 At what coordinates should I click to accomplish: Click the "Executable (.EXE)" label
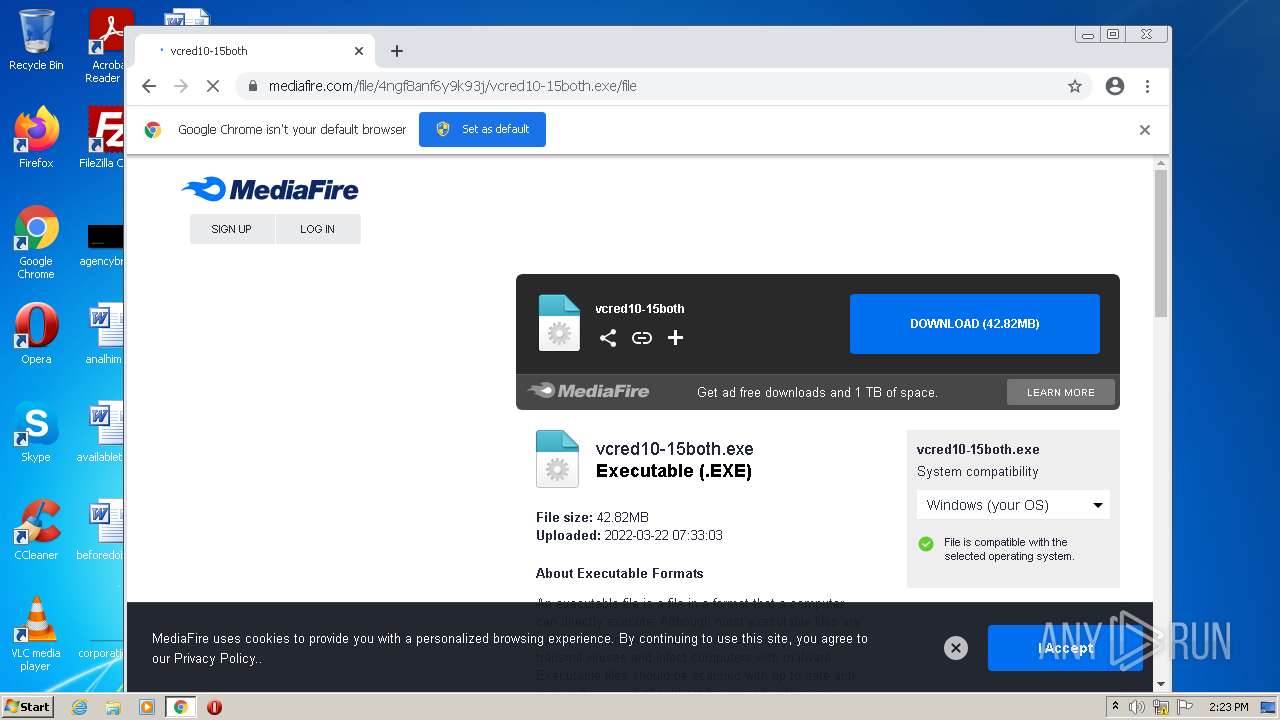pos(674,471)
